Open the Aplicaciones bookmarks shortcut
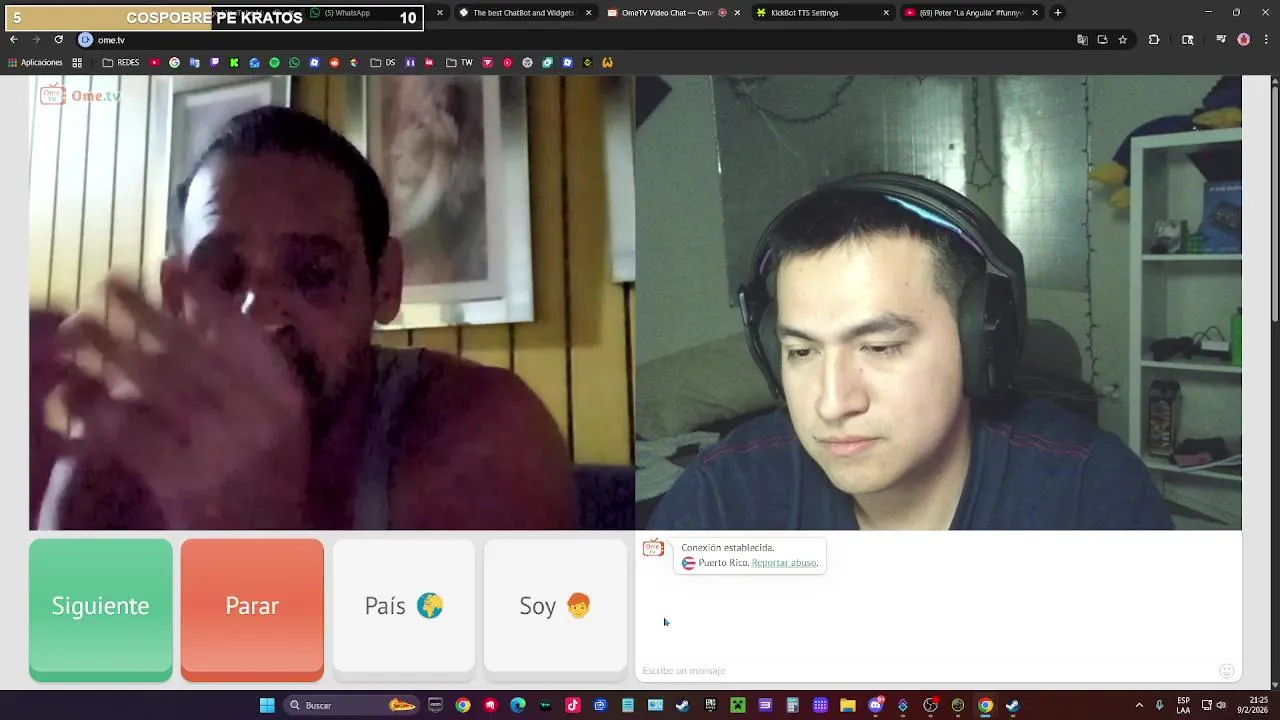Image resolution: width=1280 pixels, height=720 pixels. click(x=35, y=62)
